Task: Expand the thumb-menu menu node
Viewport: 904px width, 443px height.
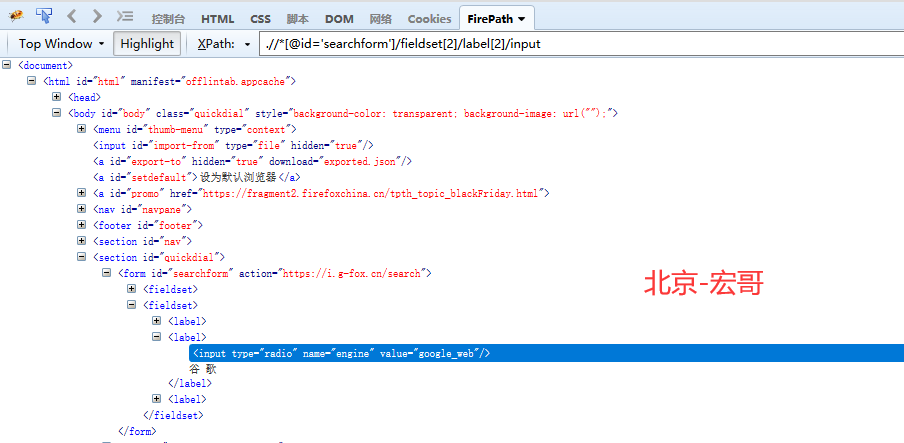Action: coord(81,129)
